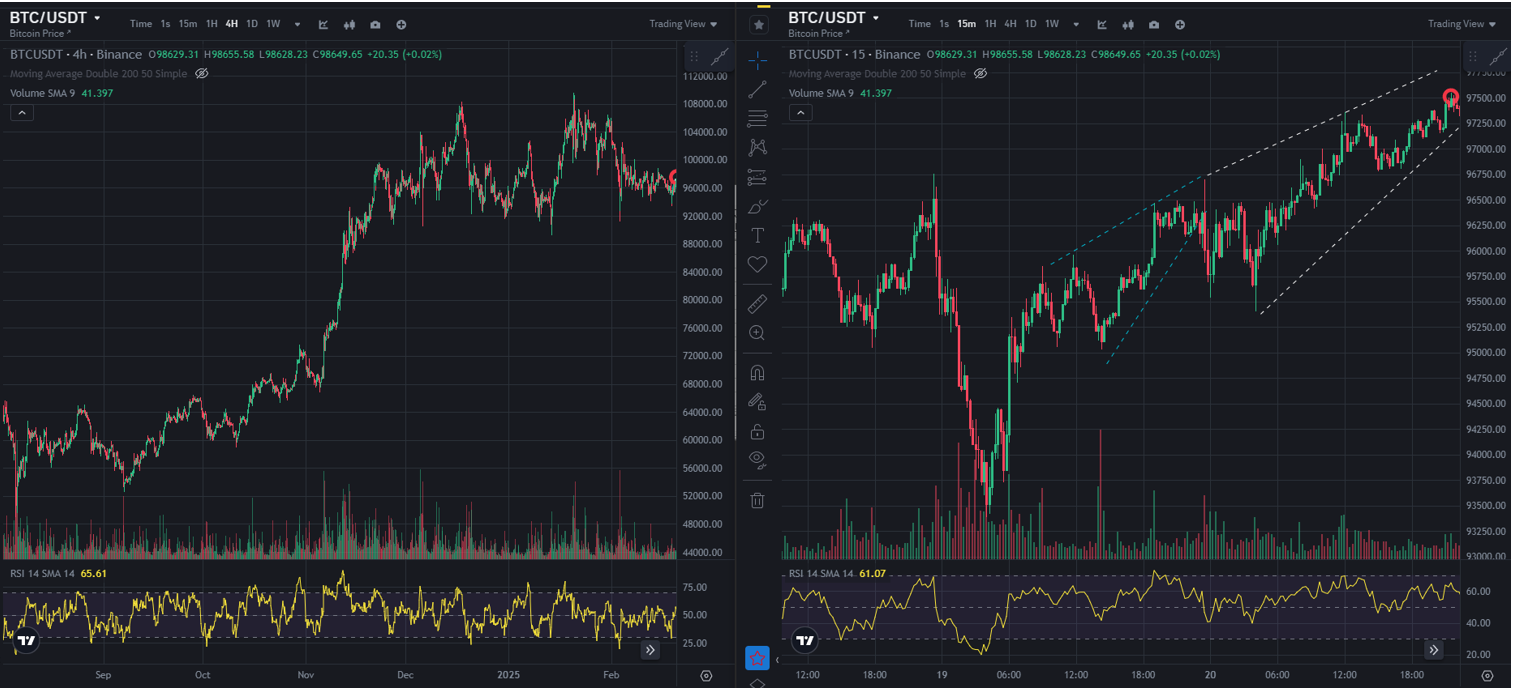Show the hidden Moving Average in left chart

pos(201,74)
